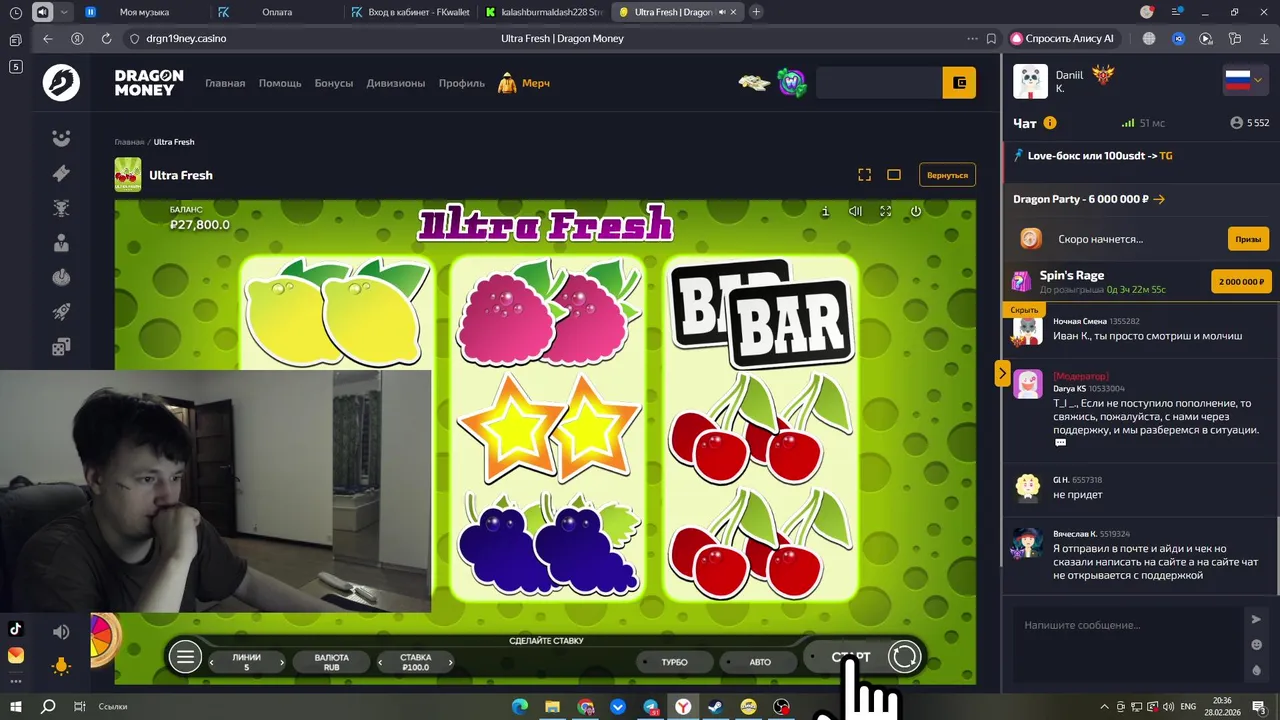Click the money cash stack icon
Viewport: 1280px width, 720px height.
point(754,83)
